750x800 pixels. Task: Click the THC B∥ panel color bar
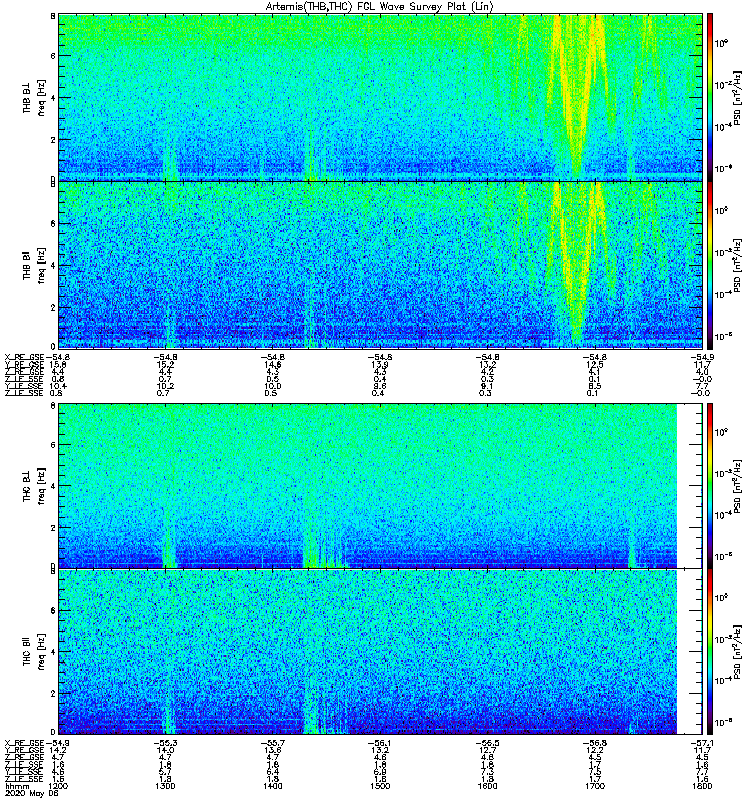tap(709, 652)
